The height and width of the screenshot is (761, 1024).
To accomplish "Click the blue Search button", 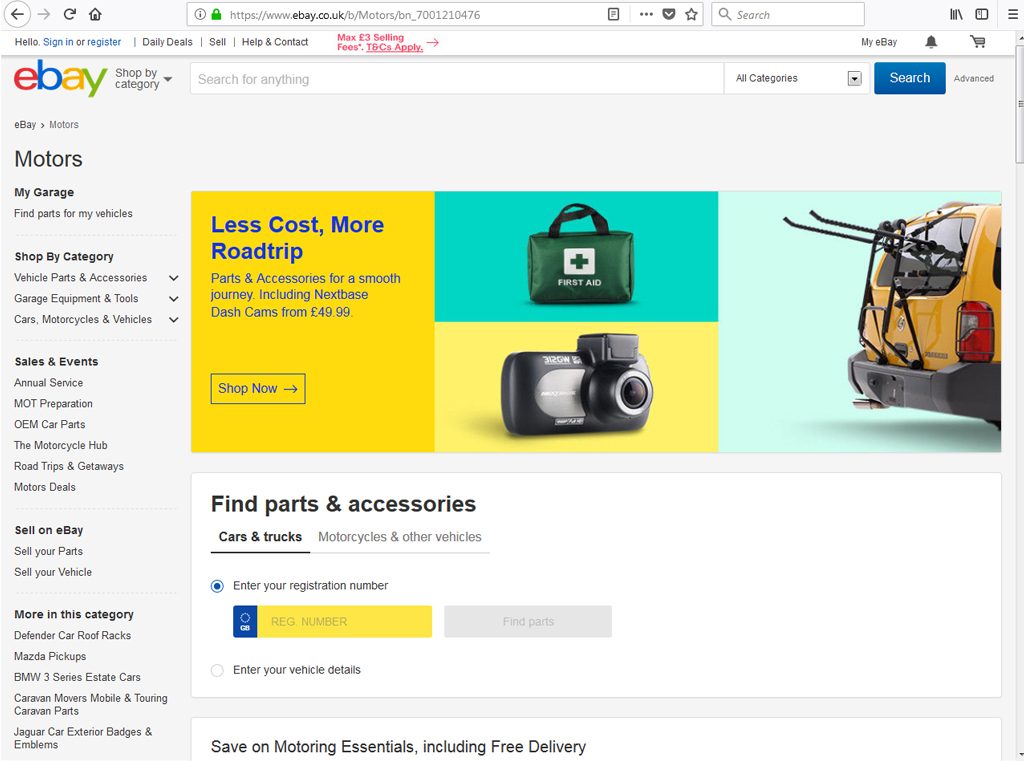I will [x=910, y=78].
